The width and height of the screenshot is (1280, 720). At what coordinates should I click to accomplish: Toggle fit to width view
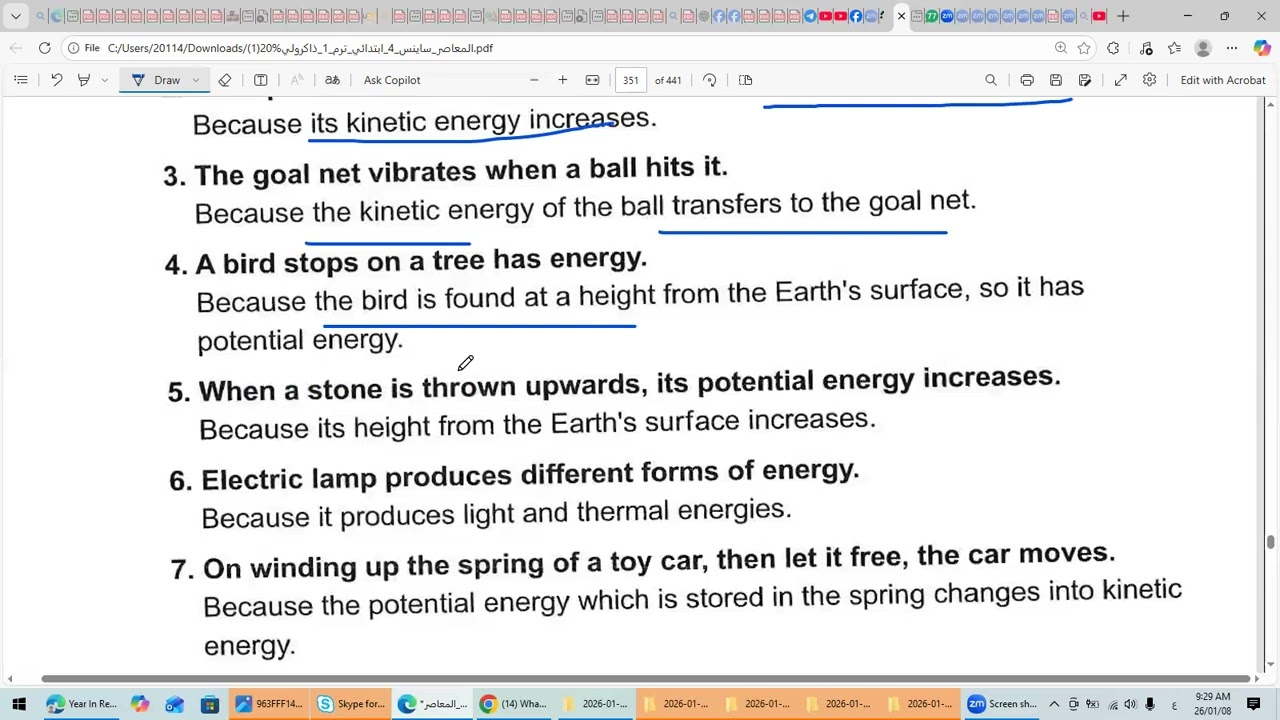(x=592, y=80)
